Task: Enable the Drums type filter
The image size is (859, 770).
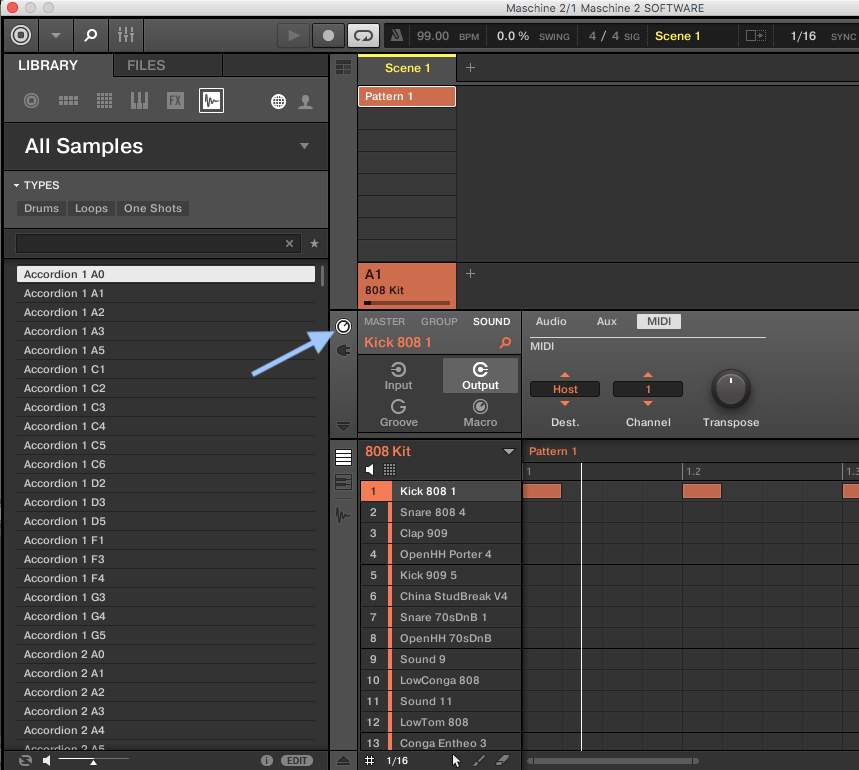Action: pyautogui.click(x=40, y=208)
